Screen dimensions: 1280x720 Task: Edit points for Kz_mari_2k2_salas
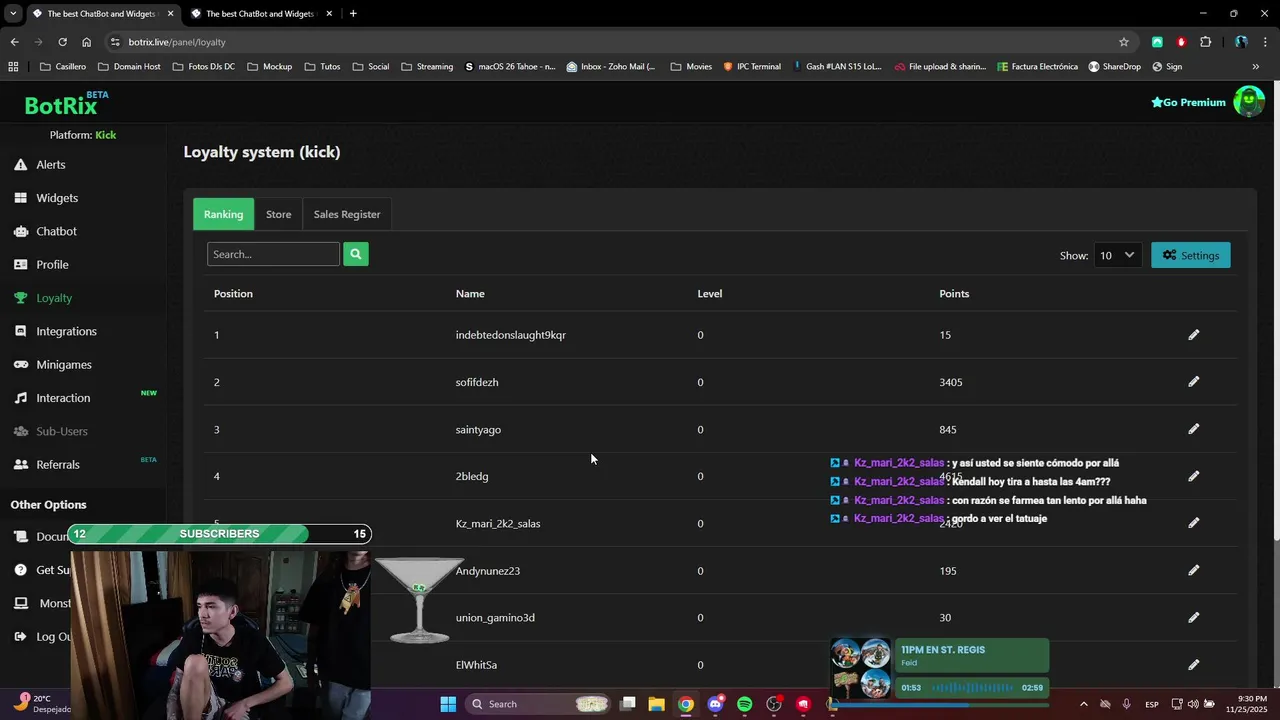click(1193, 523)
